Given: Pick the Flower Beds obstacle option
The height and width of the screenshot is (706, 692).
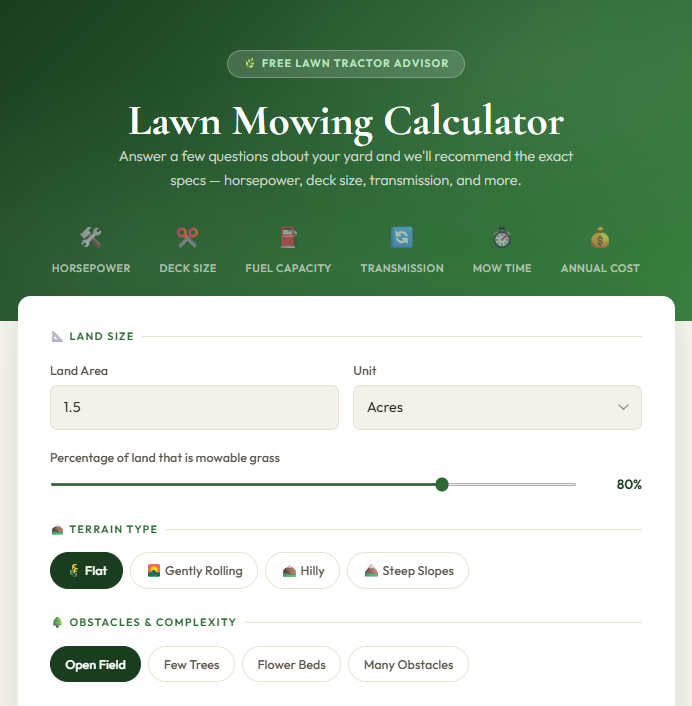Looking at the screenshot, I should (291, 664).
